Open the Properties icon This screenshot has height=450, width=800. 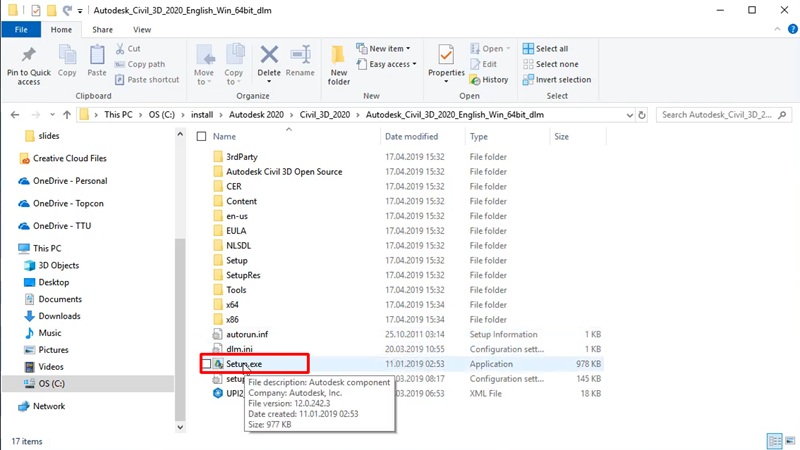[x=446, y=54]
